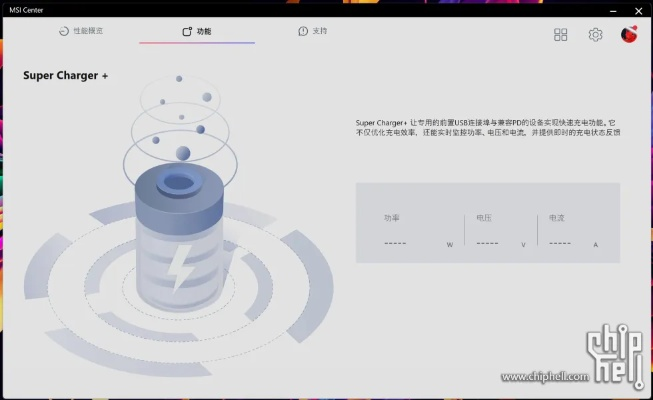Click the Super Charger + heading
This screenshot has width=653, height=400.
pos(65,75)
